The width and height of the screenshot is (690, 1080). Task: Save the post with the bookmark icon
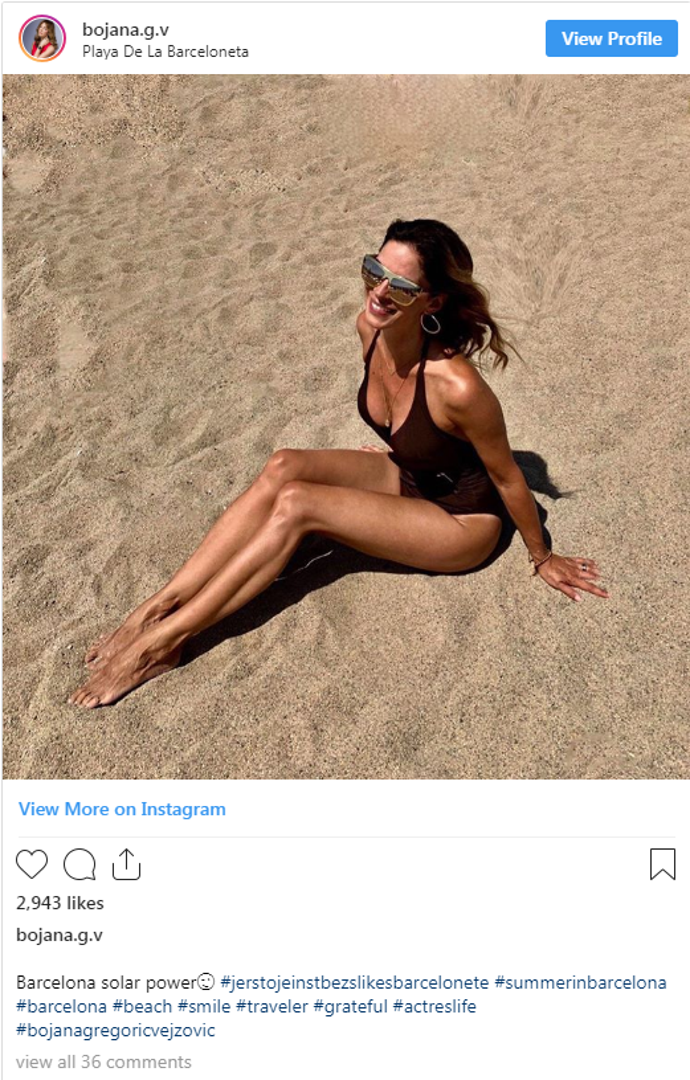[x=662, y=864]
